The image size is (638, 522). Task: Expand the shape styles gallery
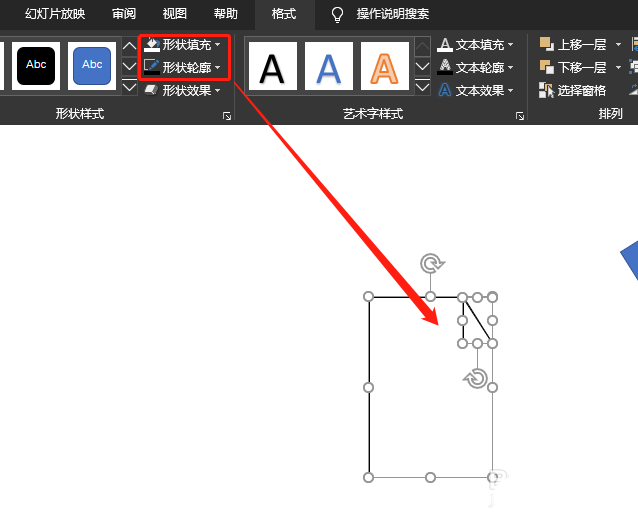(129, 87)
